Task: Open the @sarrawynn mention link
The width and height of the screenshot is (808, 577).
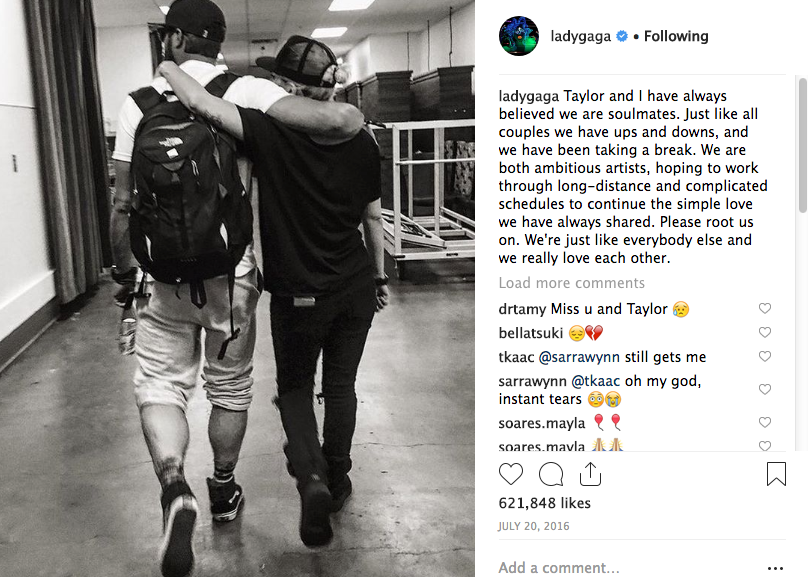Action: [x=579, y=357]
